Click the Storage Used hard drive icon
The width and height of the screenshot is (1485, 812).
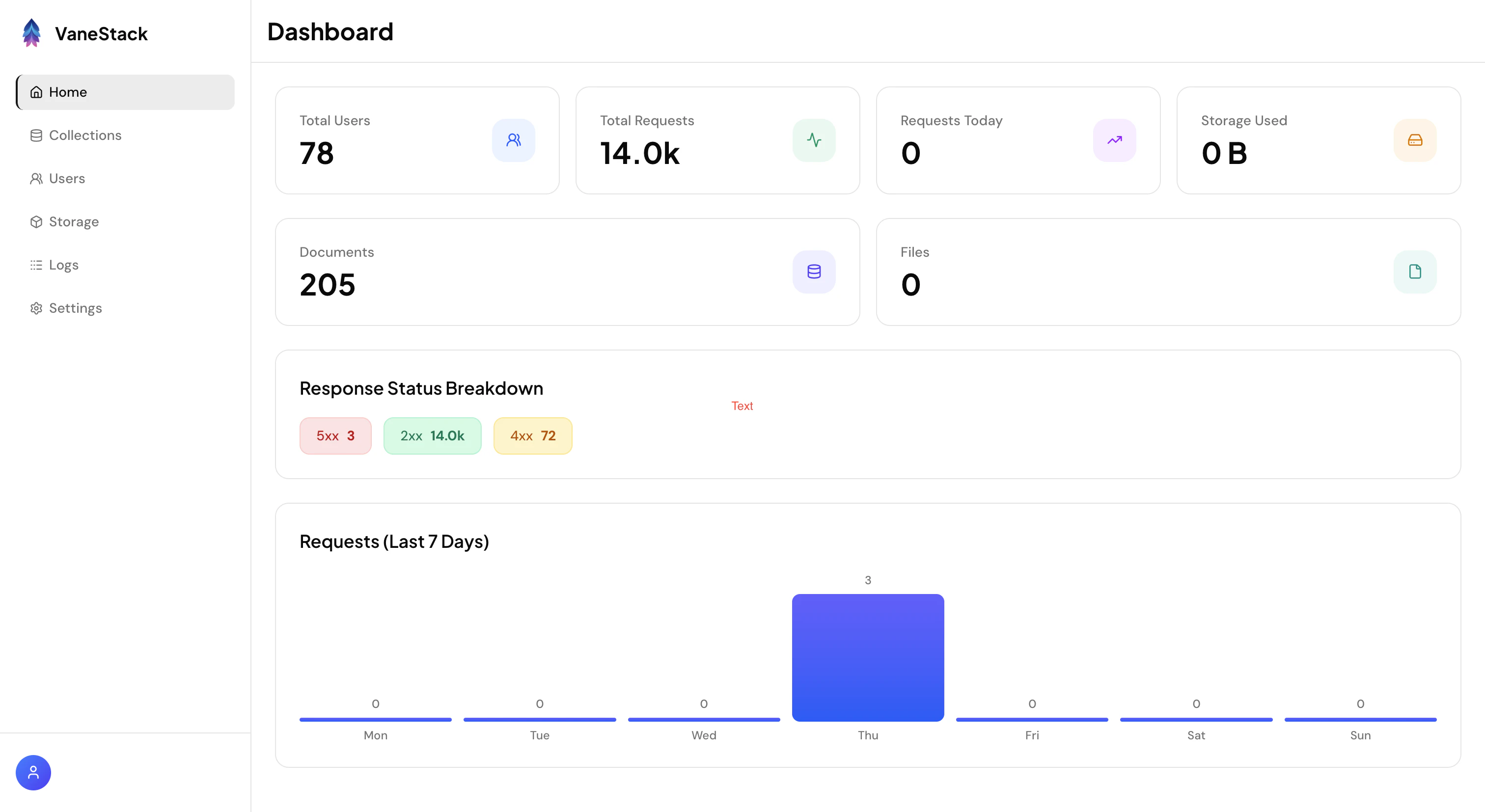click(1414, 140)
